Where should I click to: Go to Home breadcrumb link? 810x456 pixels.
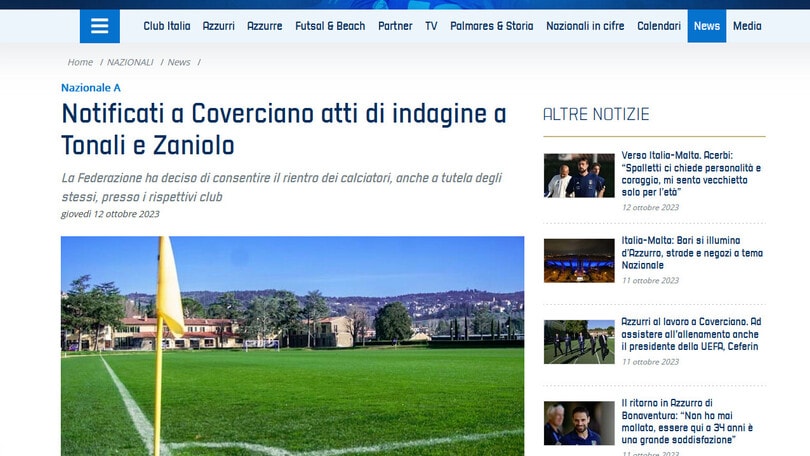coord(80,62)
